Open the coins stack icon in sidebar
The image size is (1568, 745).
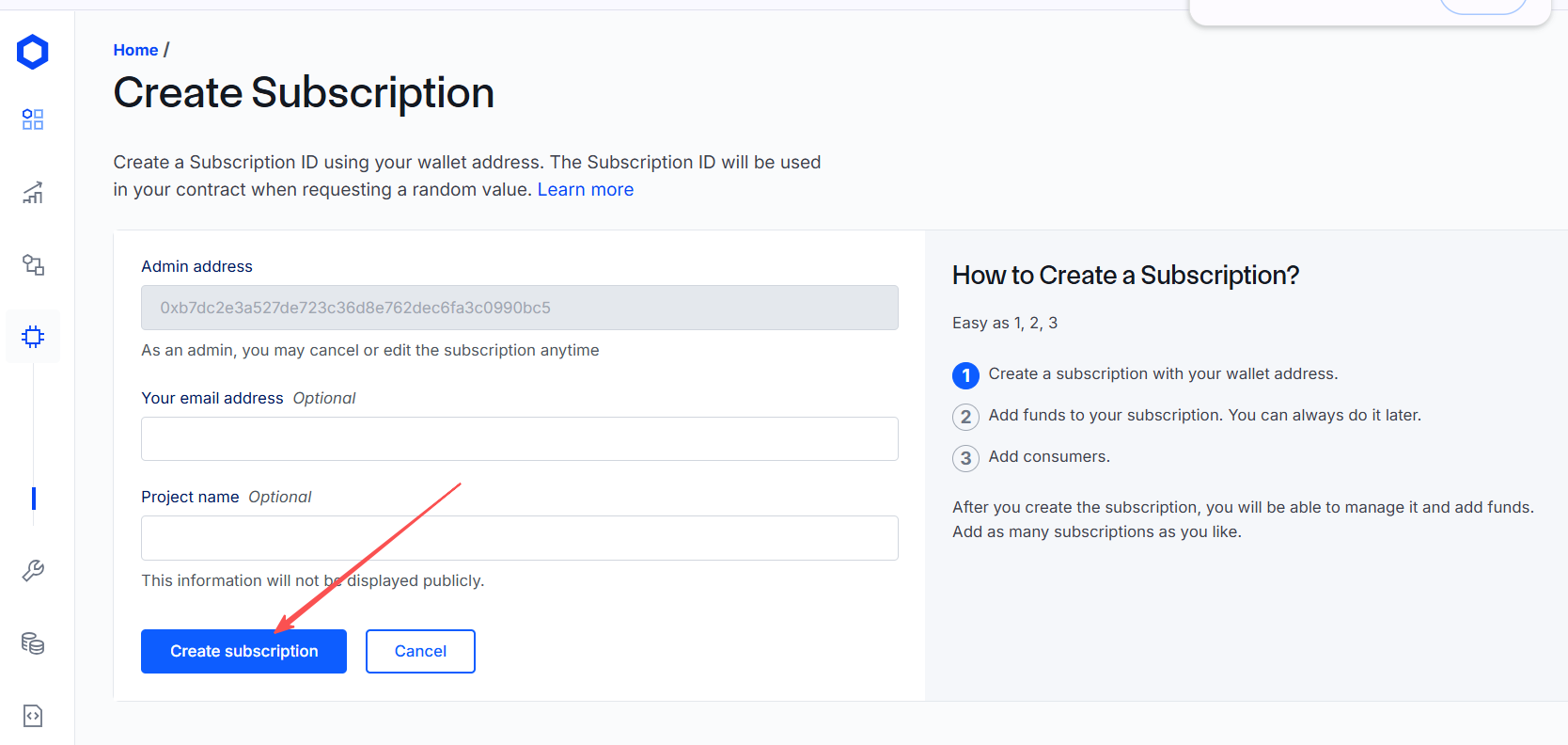coord(33,643)
